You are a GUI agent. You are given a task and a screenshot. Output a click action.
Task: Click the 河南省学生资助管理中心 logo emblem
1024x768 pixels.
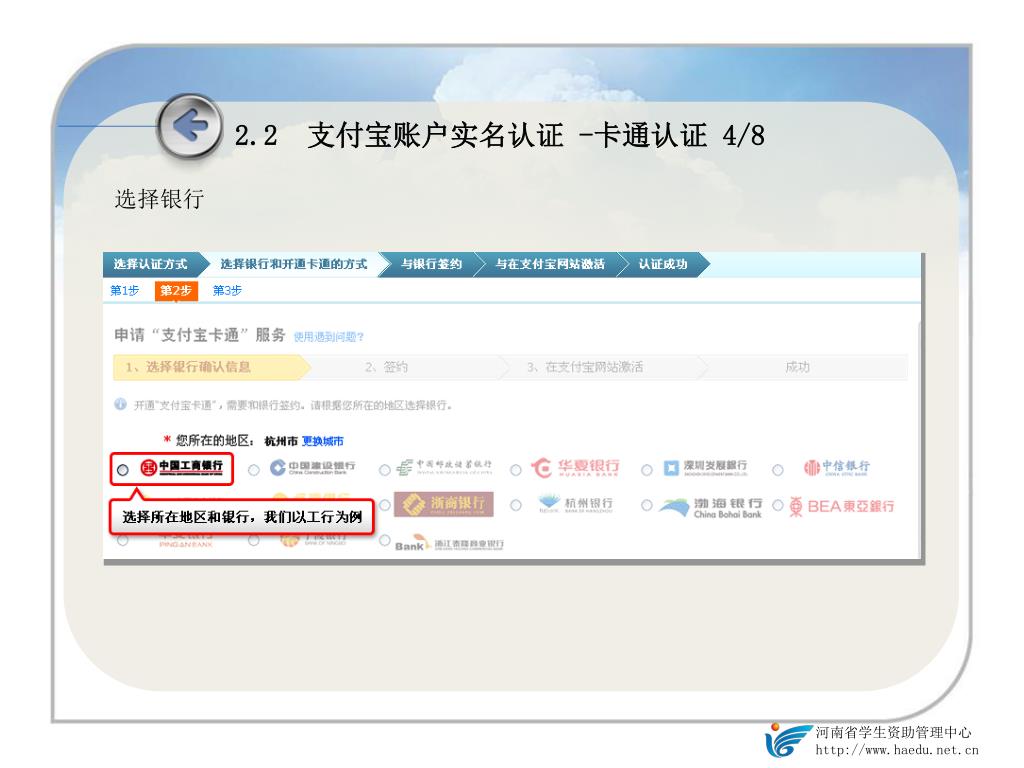click(788, 741)
